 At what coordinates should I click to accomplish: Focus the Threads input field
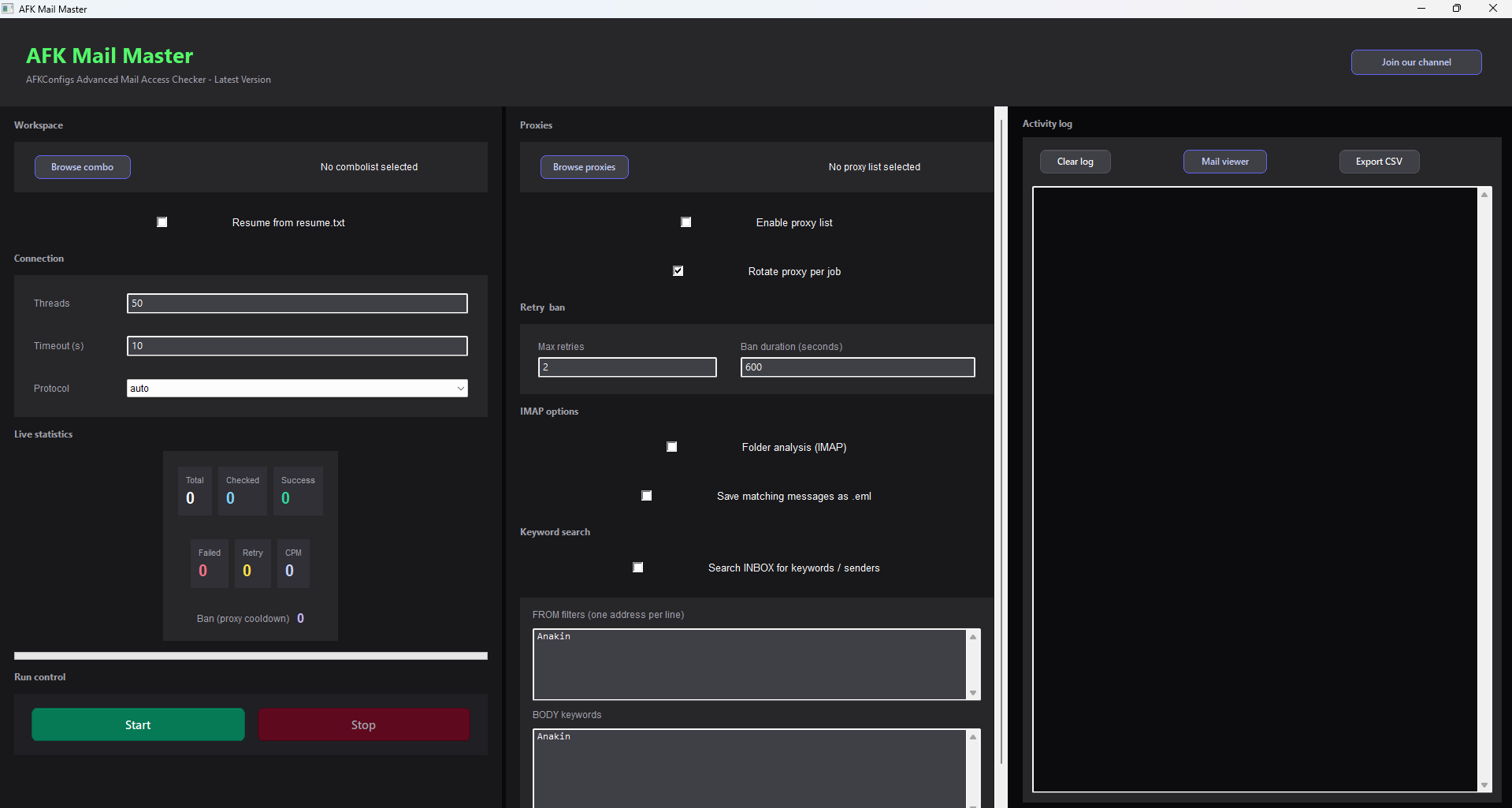click(297, 303)
